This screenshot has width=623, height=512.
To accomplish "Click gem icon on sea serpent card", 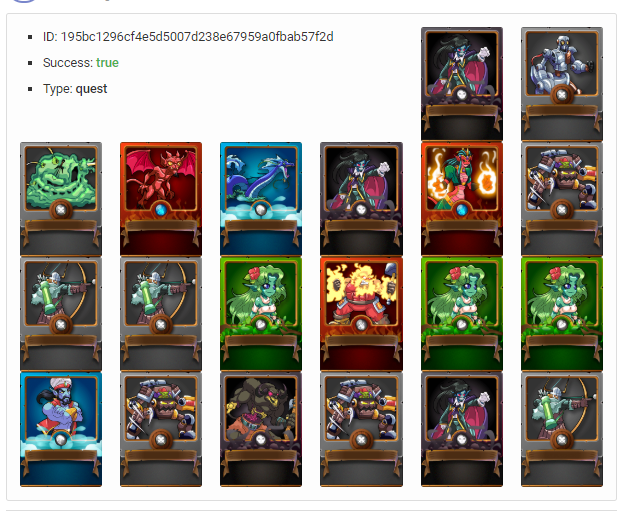I will click(261, 210).
